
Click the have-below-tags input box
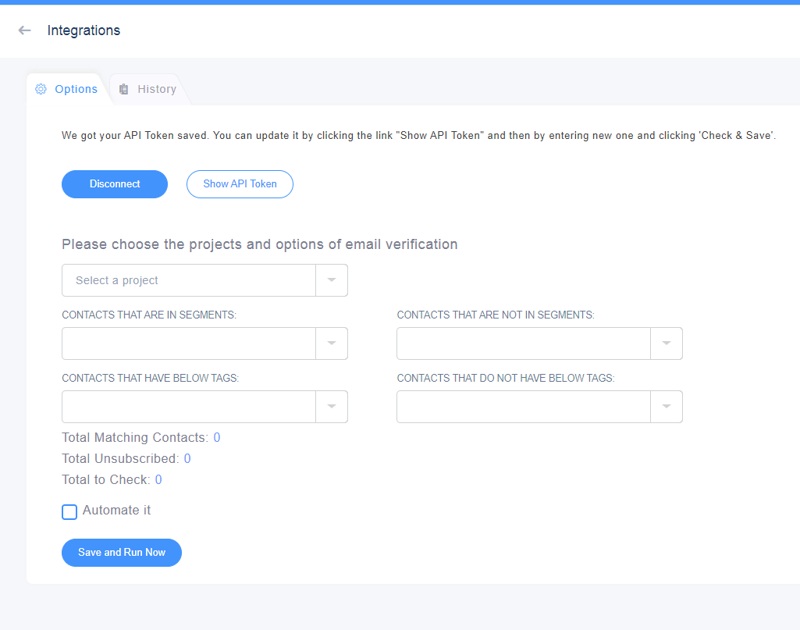pos(189,407)
